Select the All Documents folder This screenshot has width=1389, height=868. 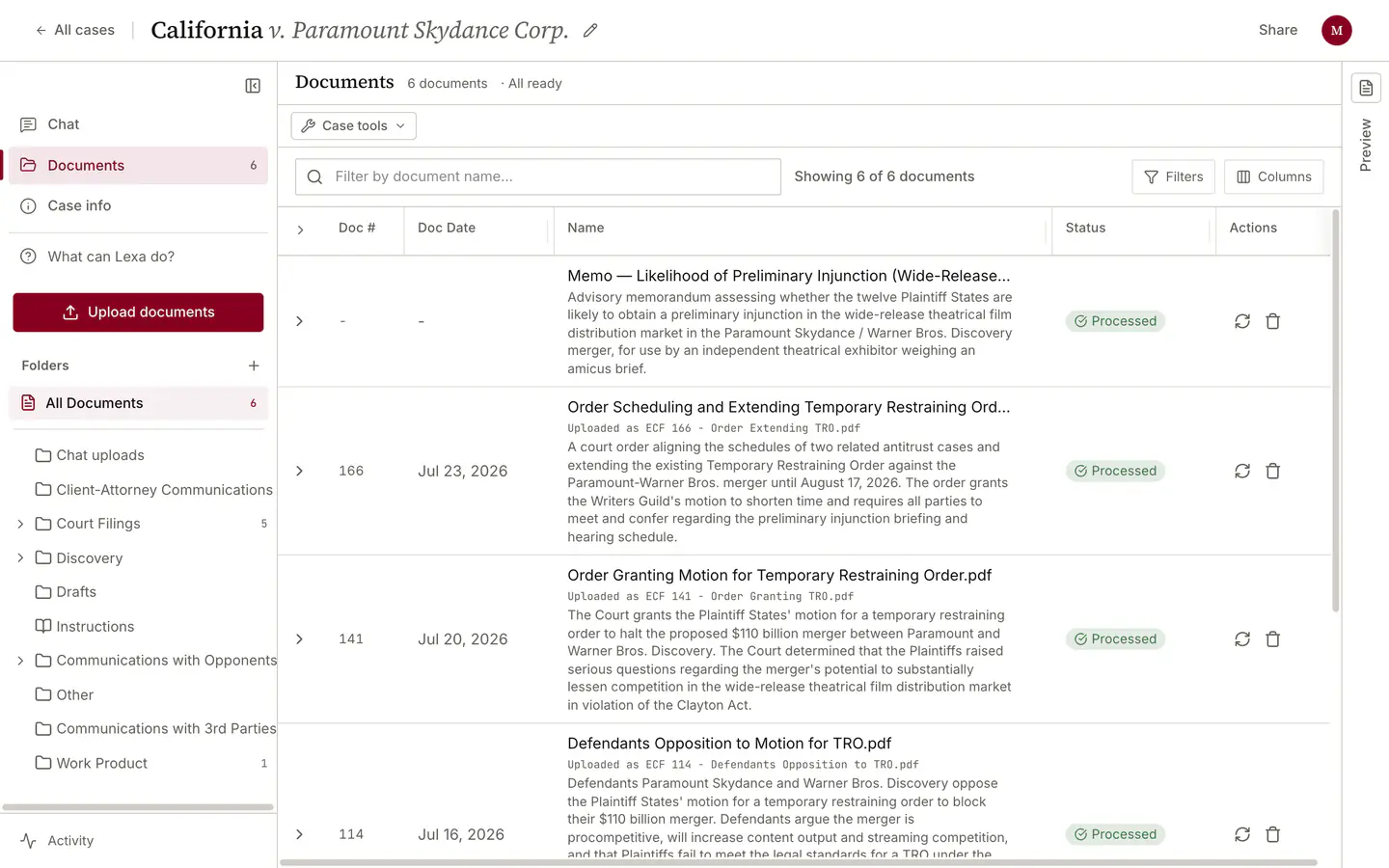coord(138,403)
